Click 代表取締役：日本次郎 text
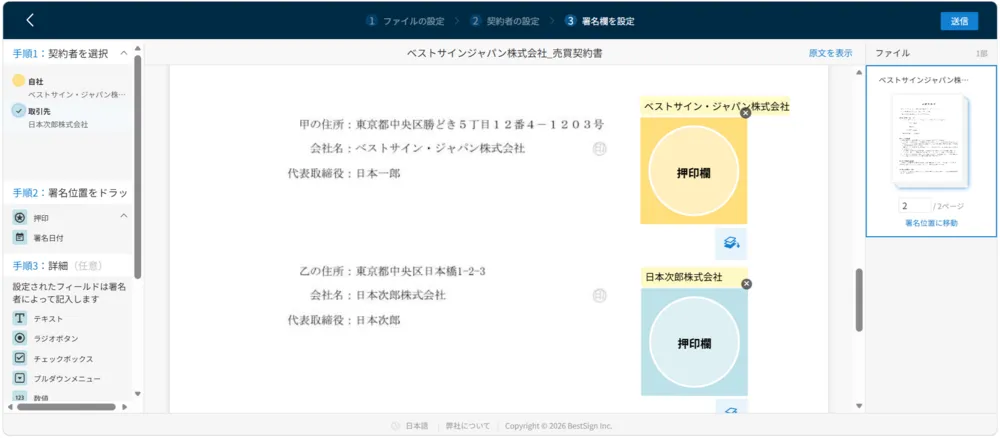Screen dimensions: 1000x438 coord(344,320)
